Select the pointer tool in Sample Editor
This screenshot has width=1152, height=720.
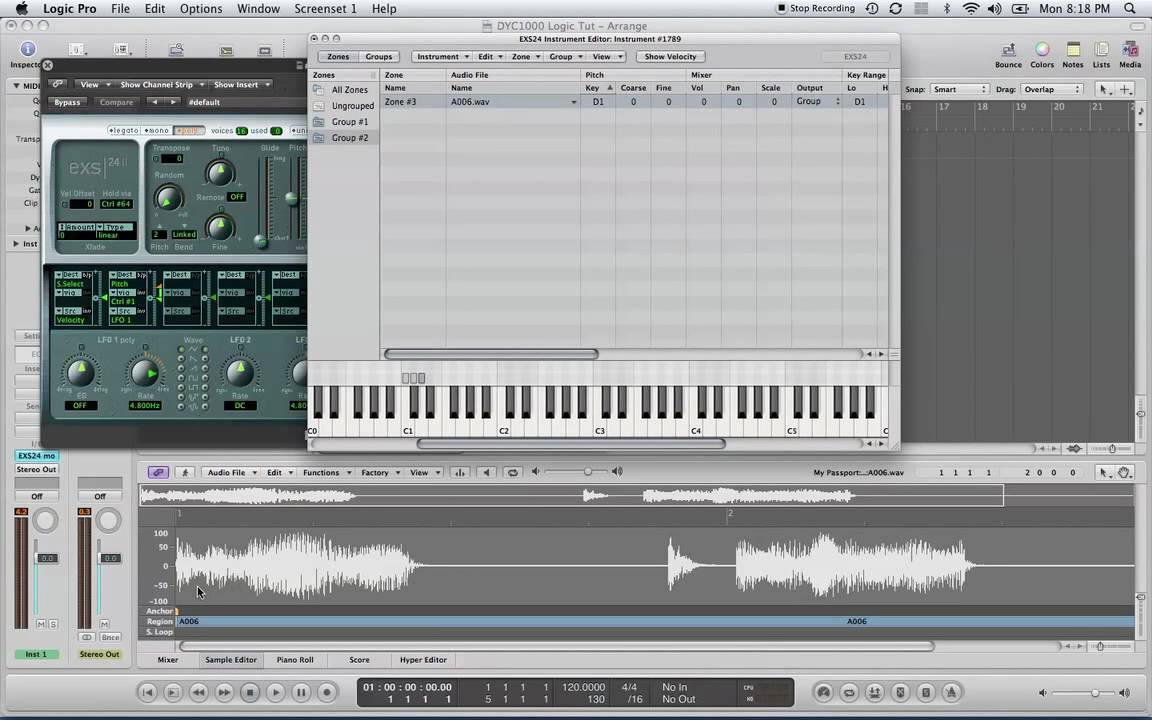coord(1104,472)
